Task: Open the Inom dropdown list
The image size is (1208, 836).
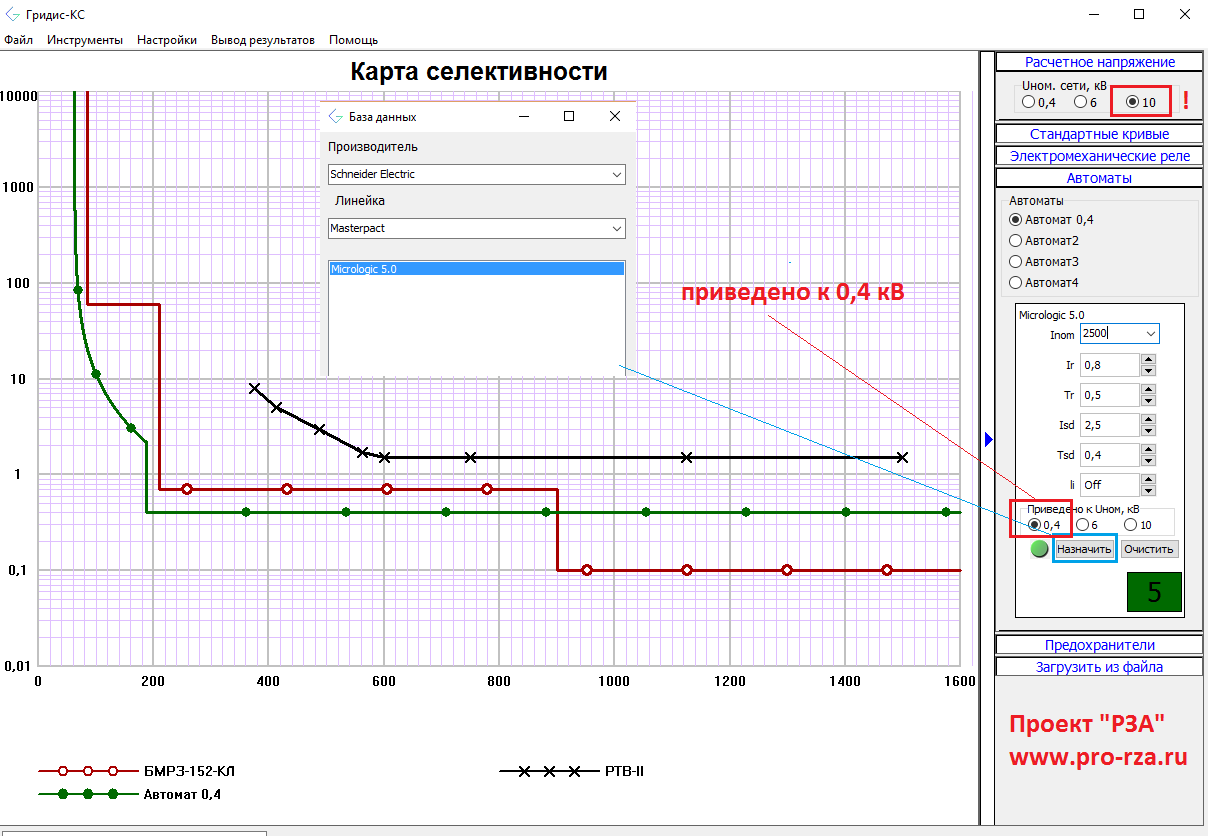Action: (x=1149, y=333)
